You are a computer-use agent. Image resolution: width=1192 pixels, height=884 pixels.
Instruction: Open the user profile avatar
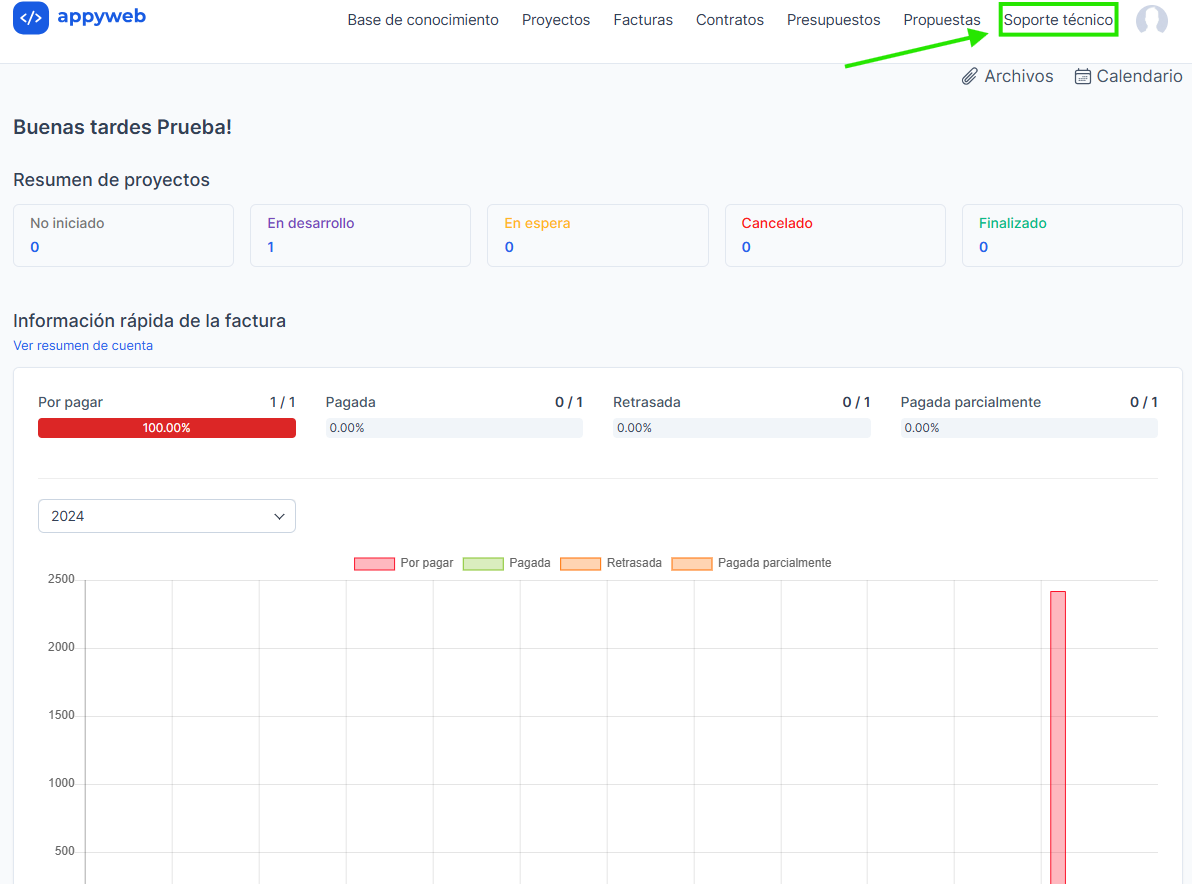[x=1151, y=20]
